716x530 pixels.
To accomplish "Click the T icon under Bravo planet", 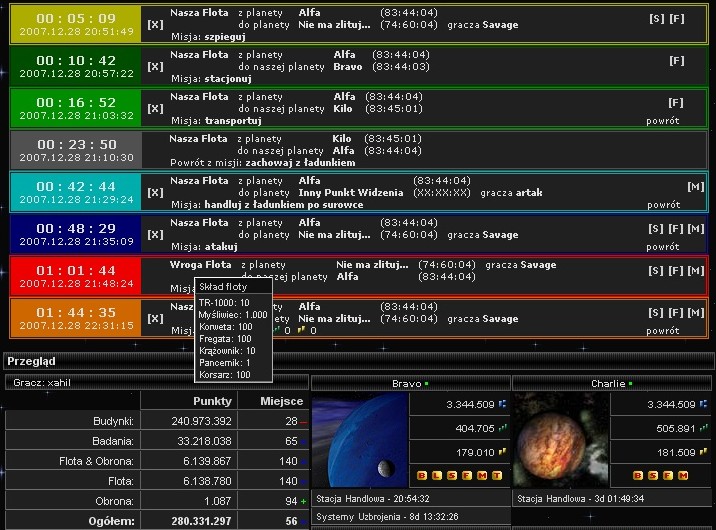I will [483, 475].
